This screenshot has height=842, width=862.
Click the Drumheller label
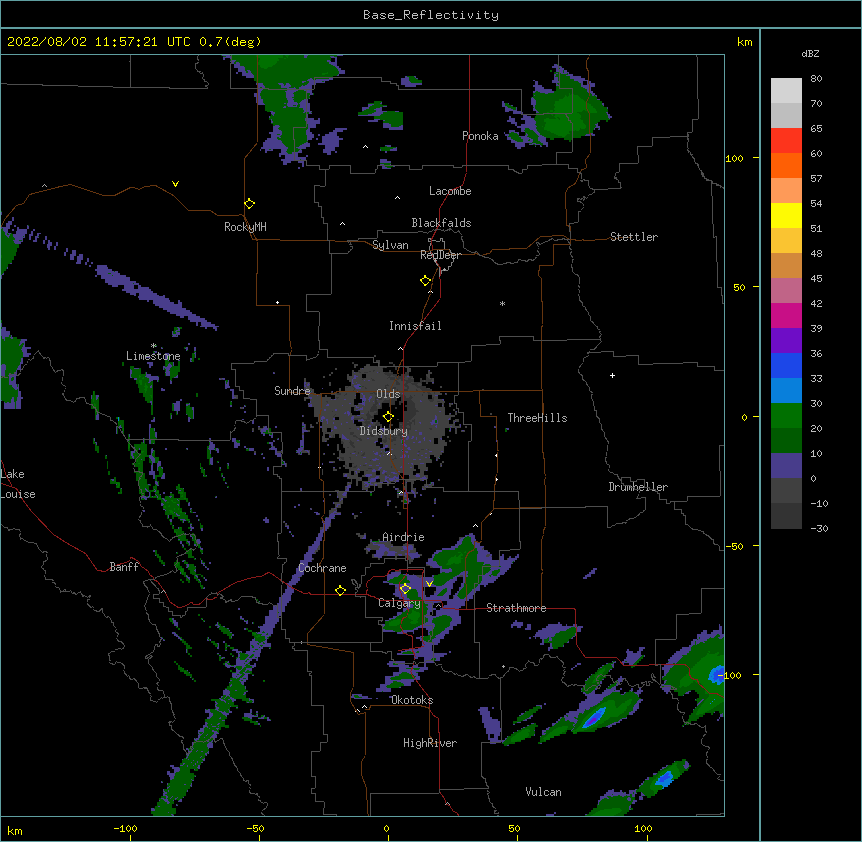click(638, 487)
